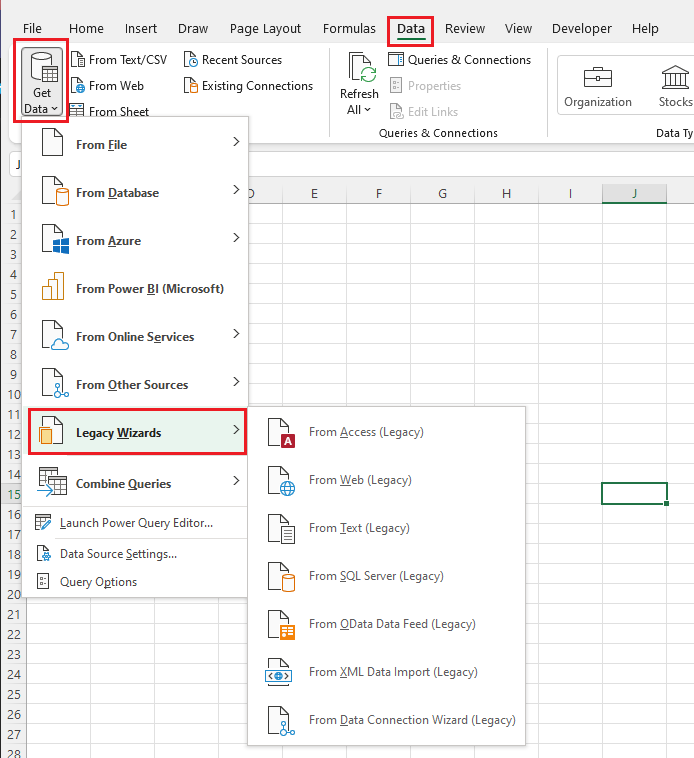Open the Insert tab
This screenshot has width=694, height=758.
coord(141,29)
